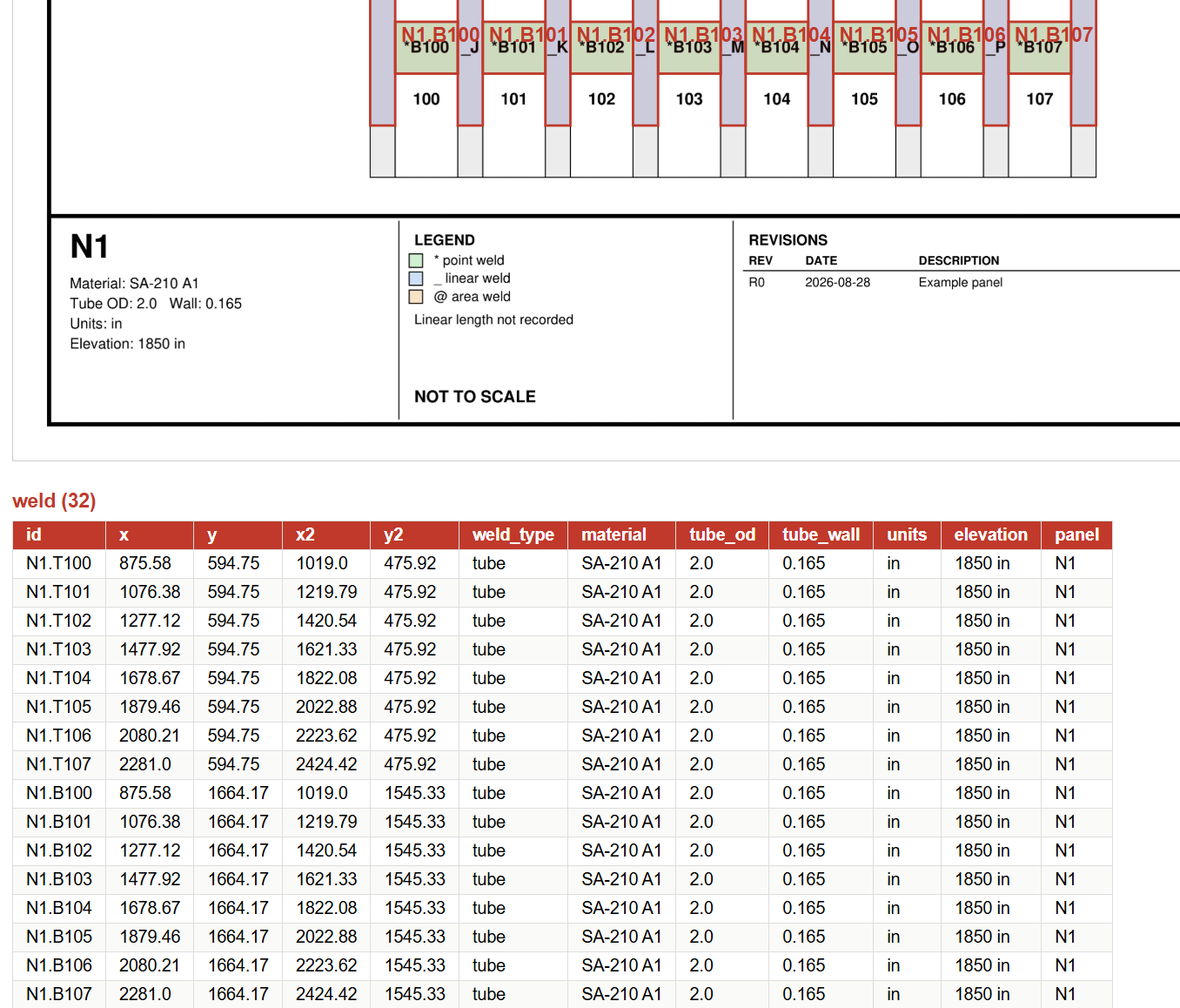The image size is (1180, 1008).
Task: Click the panel column header
Action: (1076, 534)
